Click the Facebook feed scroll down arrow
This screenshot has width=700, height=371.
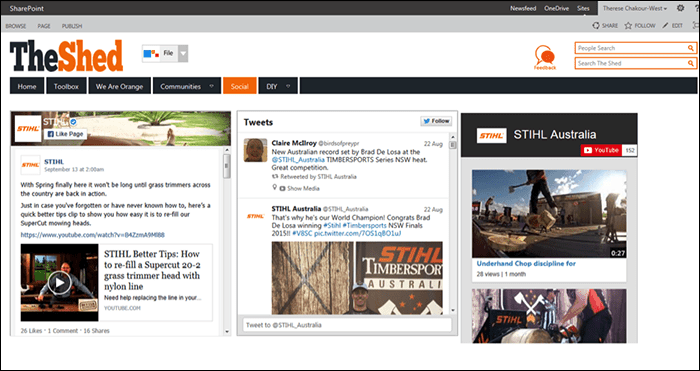click(227, 332)
